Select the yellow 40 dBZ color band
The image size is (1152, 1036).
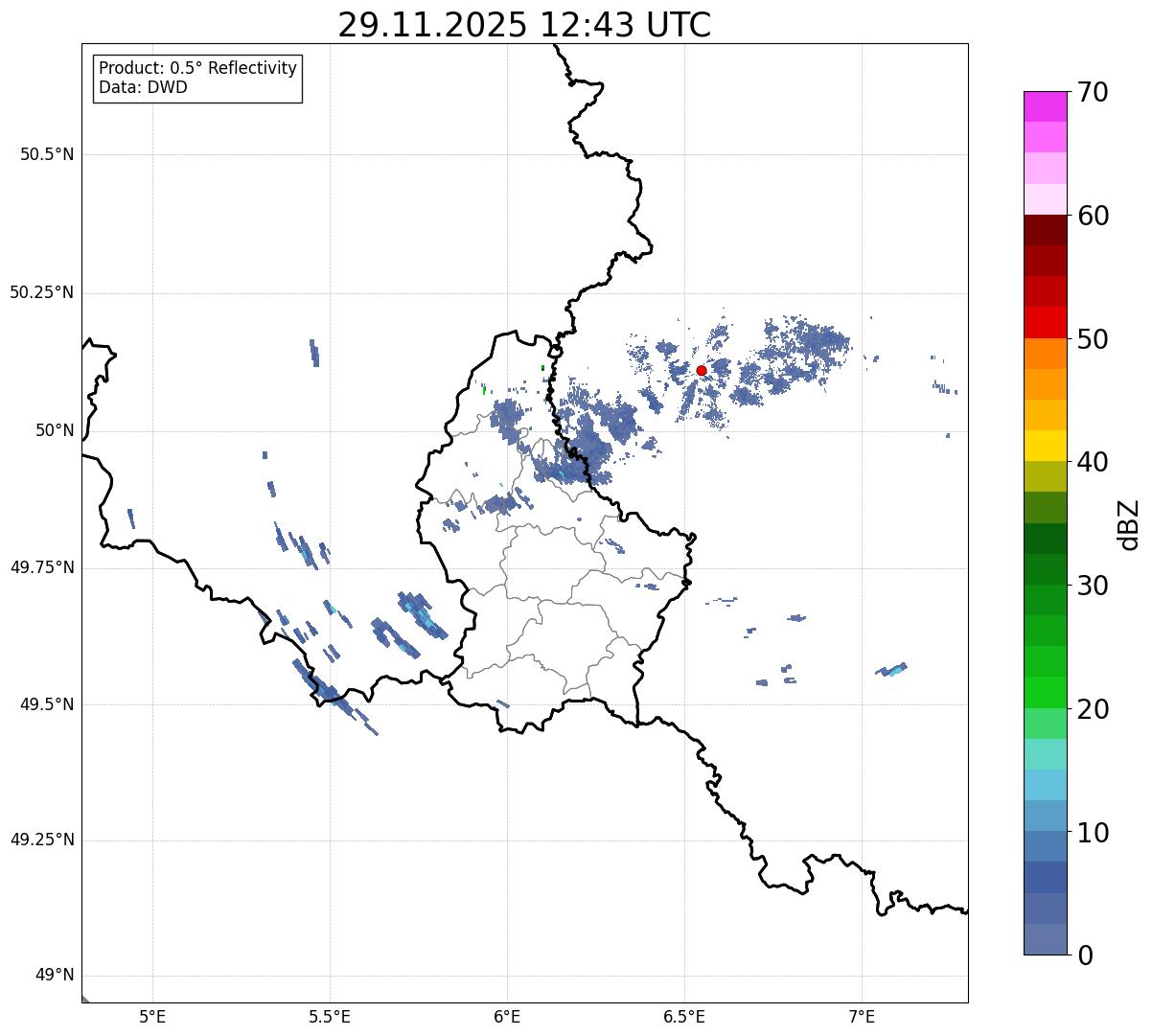point(1046,446)
